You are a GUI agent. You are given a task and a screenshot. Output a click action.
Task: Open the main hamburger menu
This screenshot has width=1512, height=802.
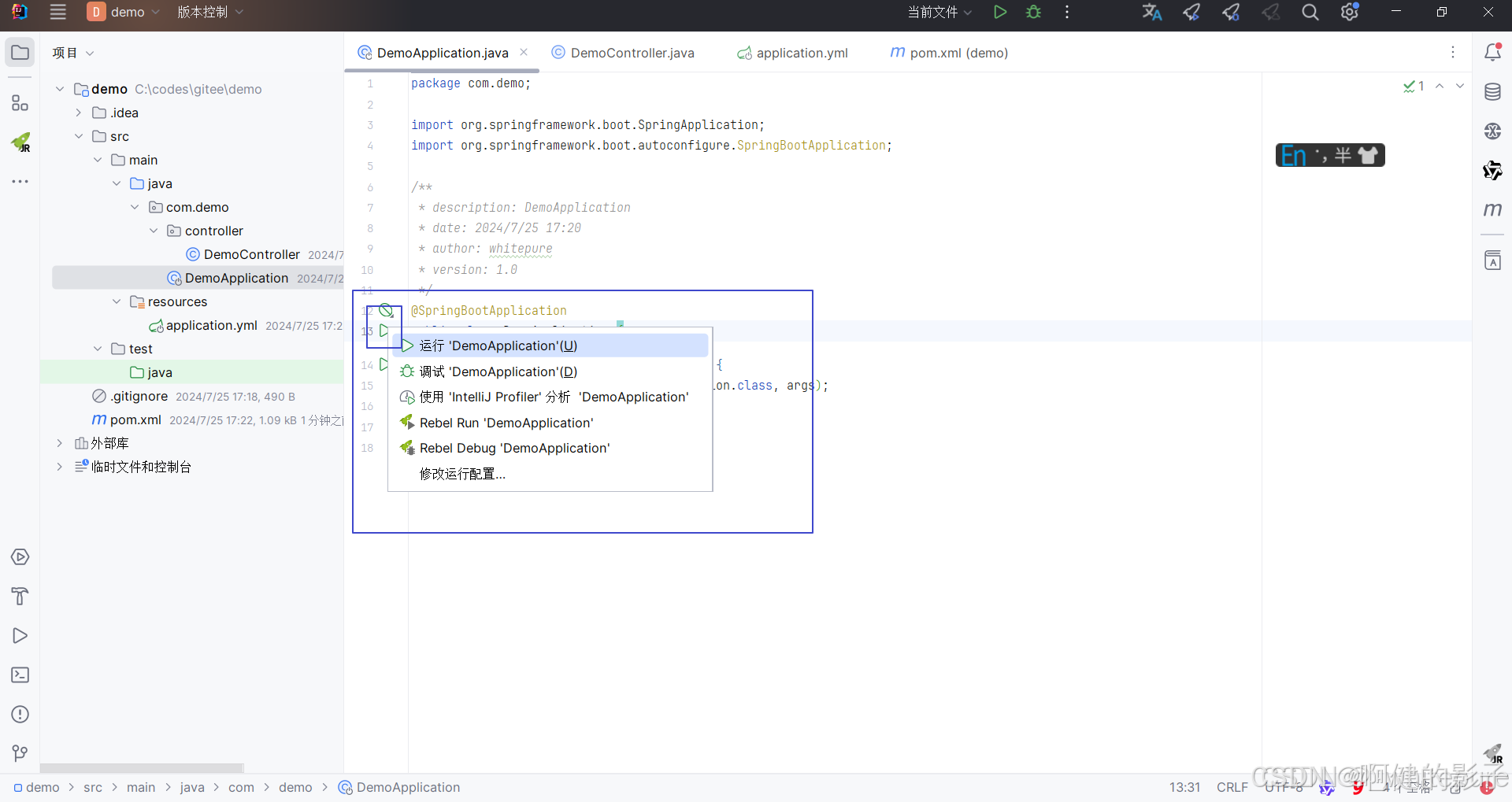click(x=57, y=12)
